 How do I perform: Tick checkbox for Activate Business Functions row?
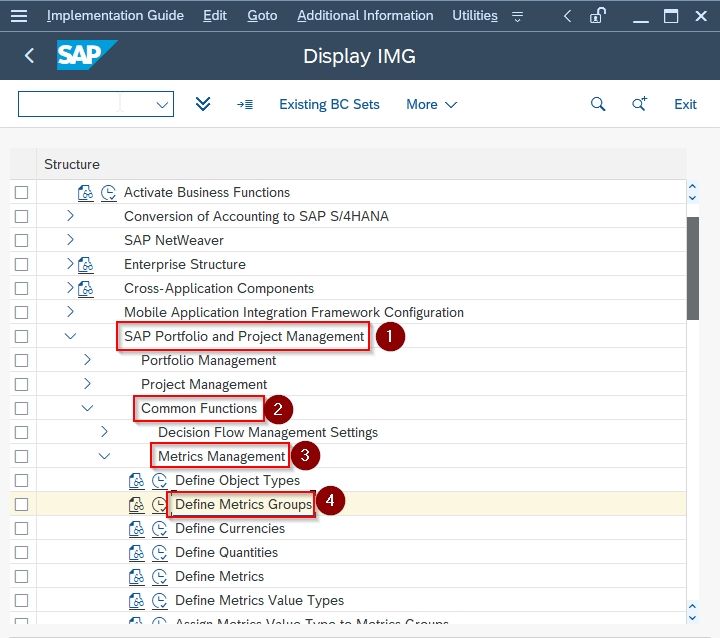coord(21,192)
